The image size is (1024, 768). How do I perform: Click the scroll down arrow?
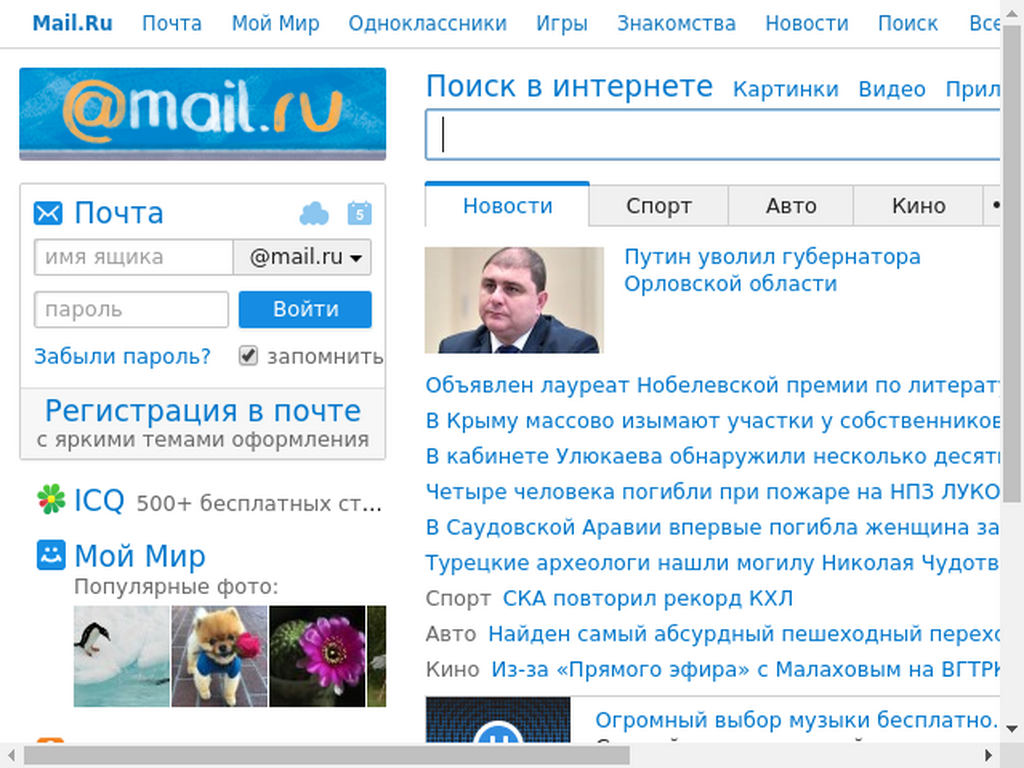click(x=1012, y=728)
